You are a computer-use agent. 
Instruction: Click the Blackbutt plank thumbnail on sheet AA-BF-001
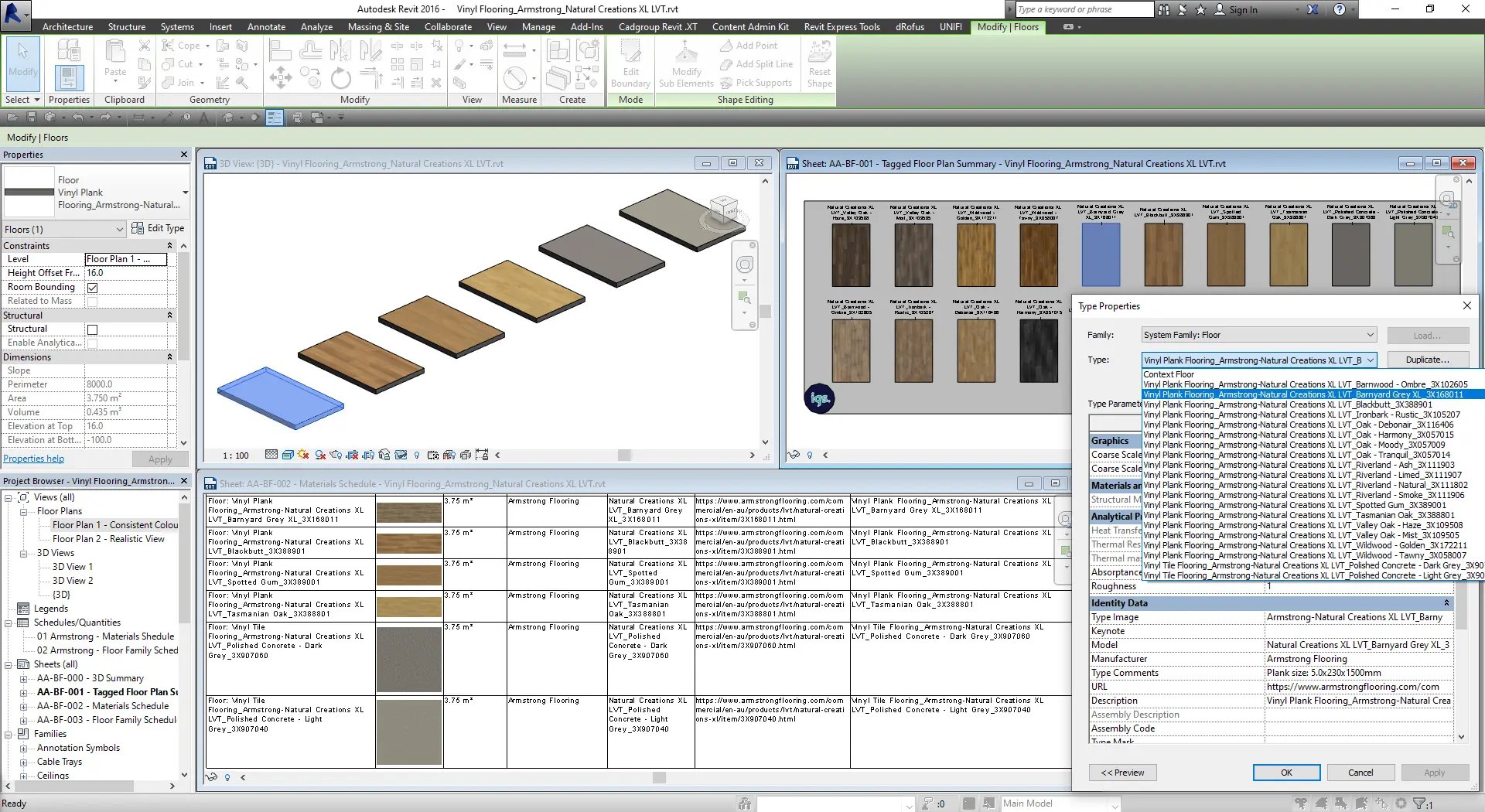coord(1164,255)
